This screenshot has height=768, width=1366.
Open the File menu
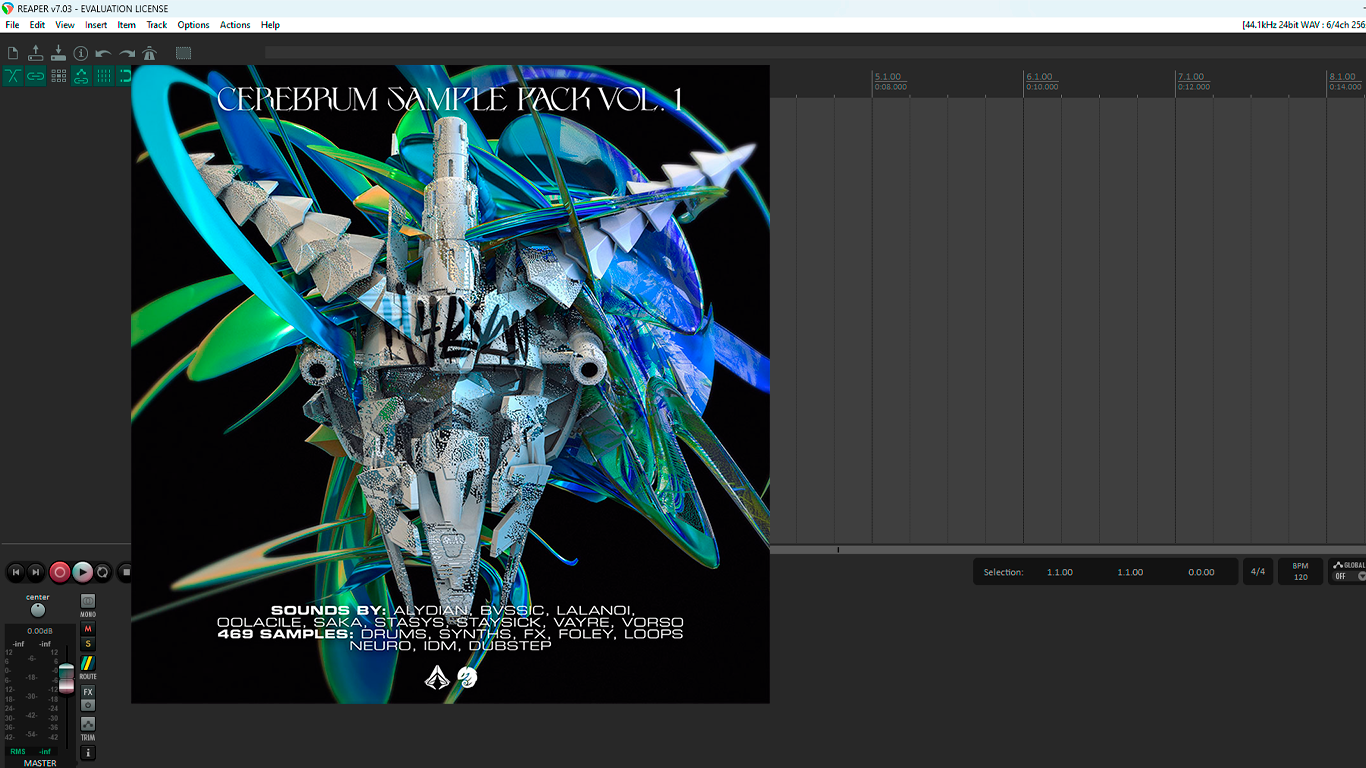pos(12,25)
